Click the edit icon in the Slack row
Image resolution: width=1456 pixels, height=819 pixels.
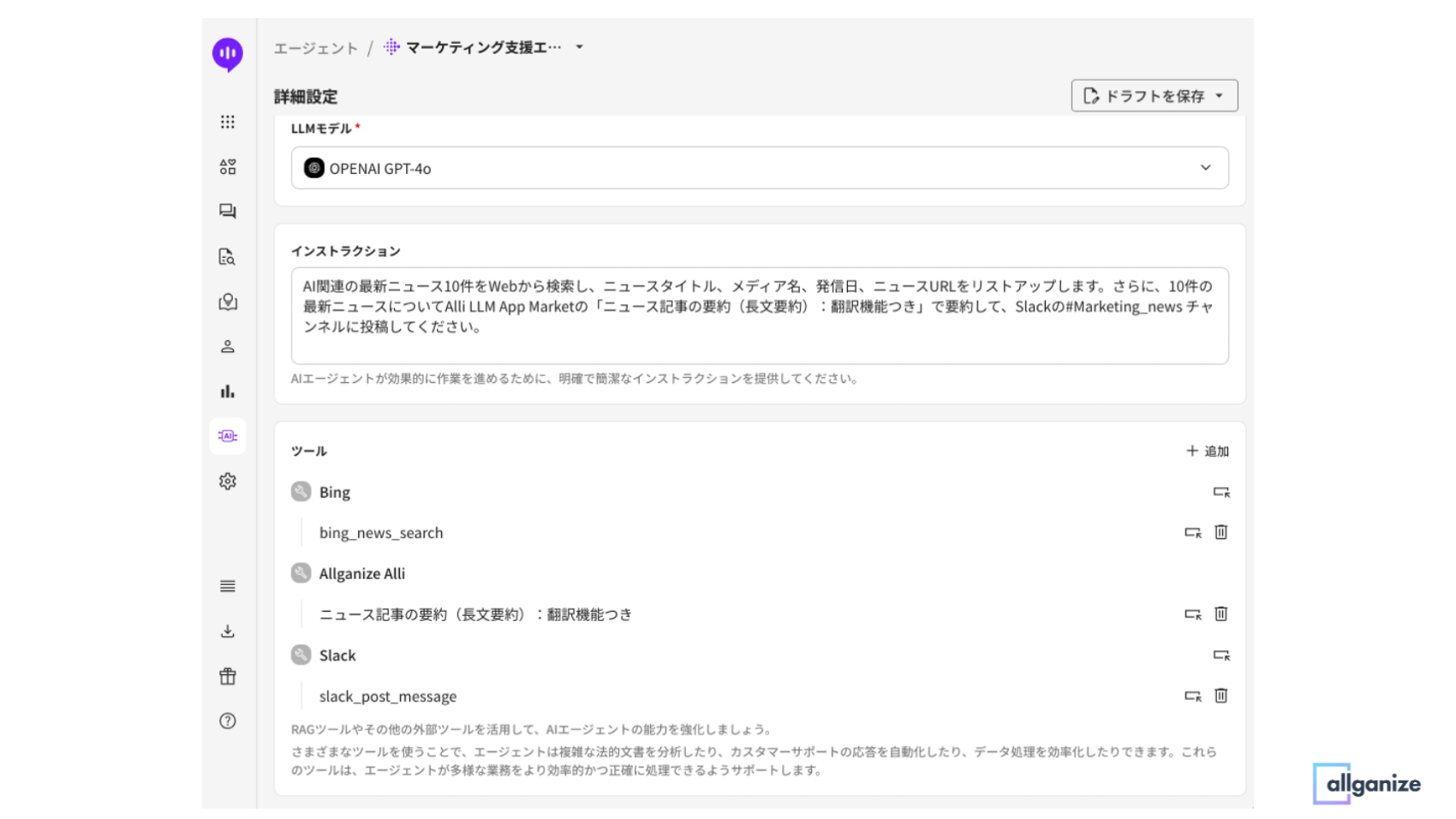(x=1221, y=655)
